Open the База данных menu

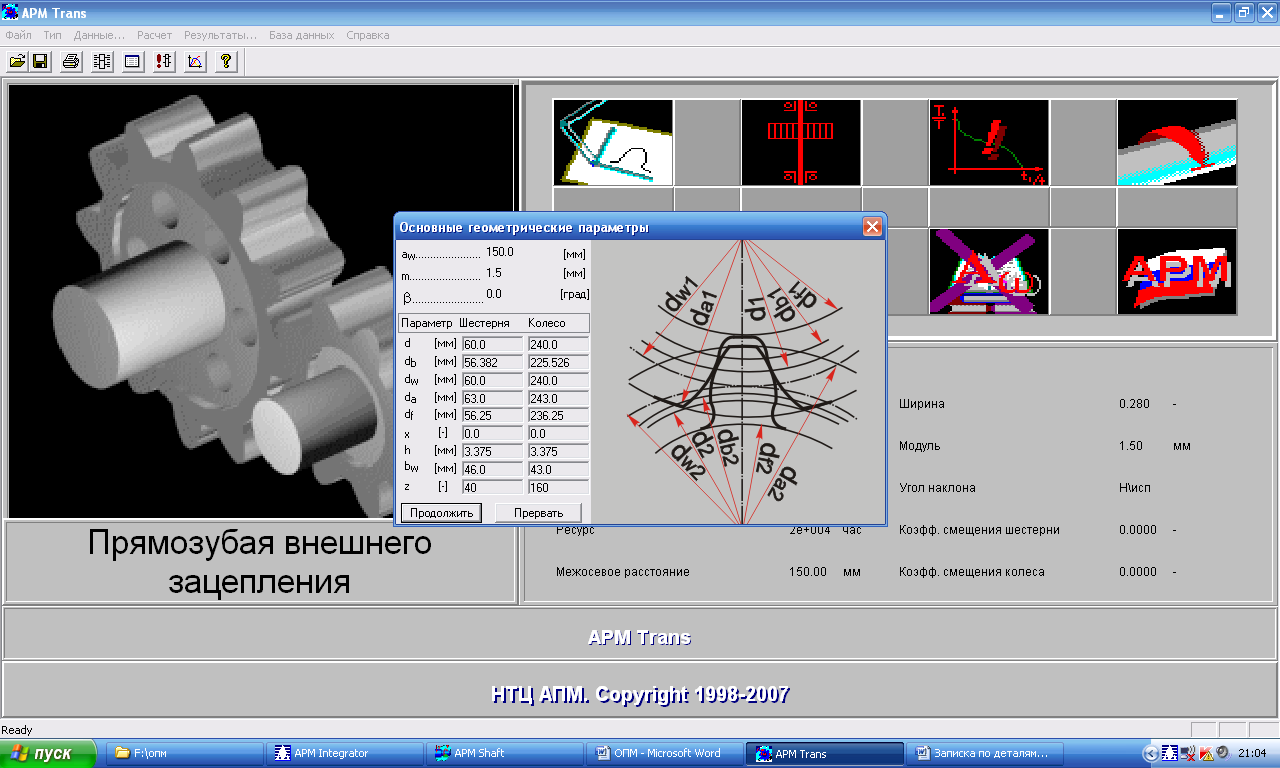point(301,35)
